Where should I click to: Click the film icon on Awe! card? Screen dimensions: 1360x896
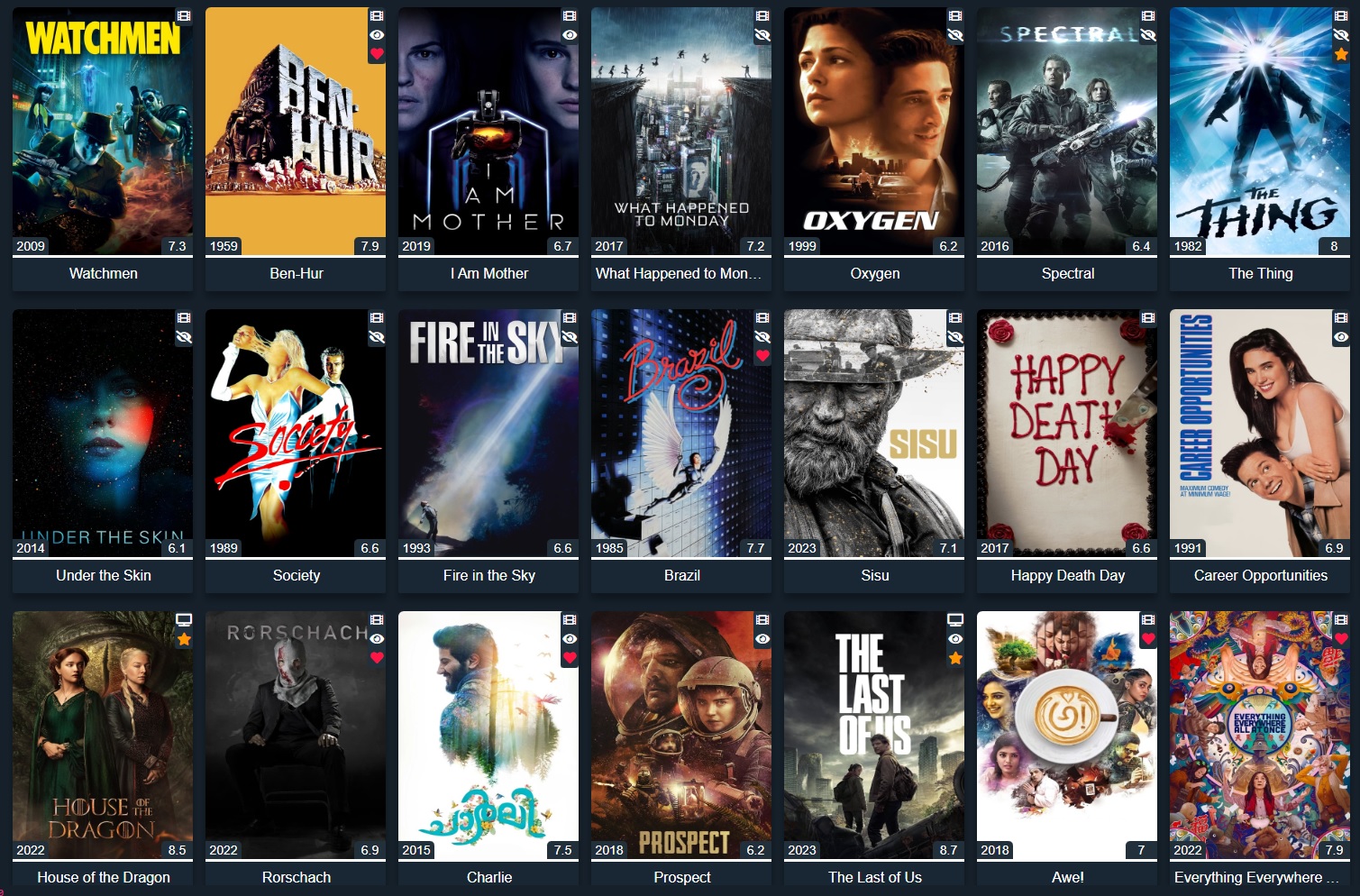click(x=1148, y=620)
